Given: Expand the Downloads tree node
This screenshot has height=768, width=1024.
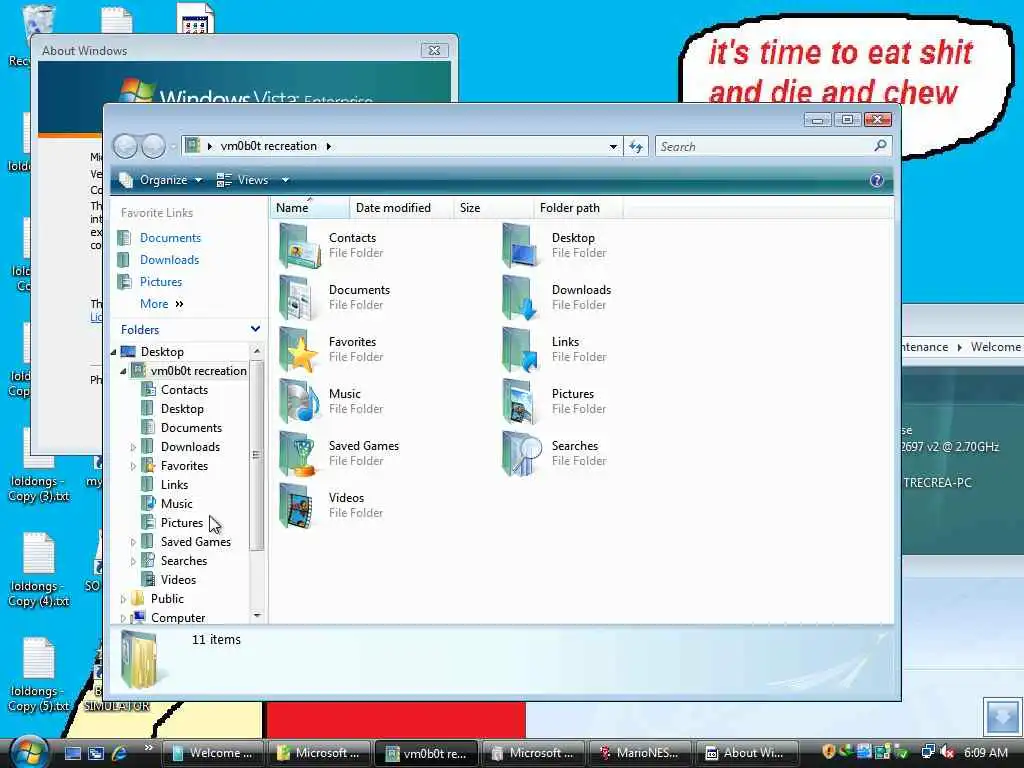Looking at the screenshot, I should [133, 447].
